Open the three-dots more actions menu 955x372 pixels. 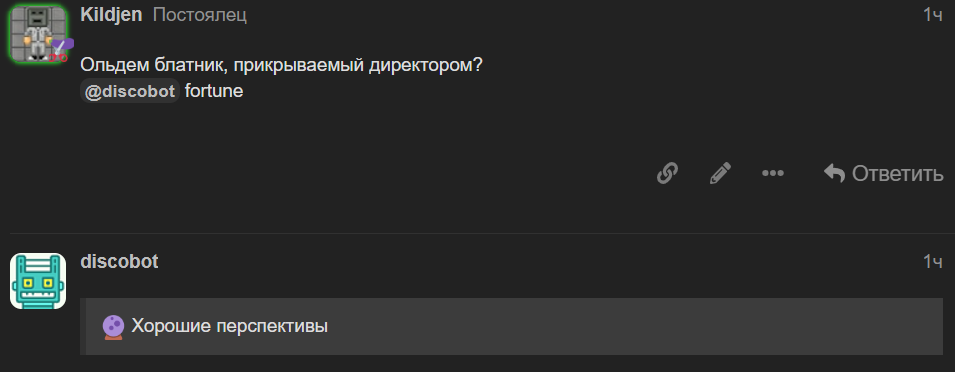click(773, 174)
